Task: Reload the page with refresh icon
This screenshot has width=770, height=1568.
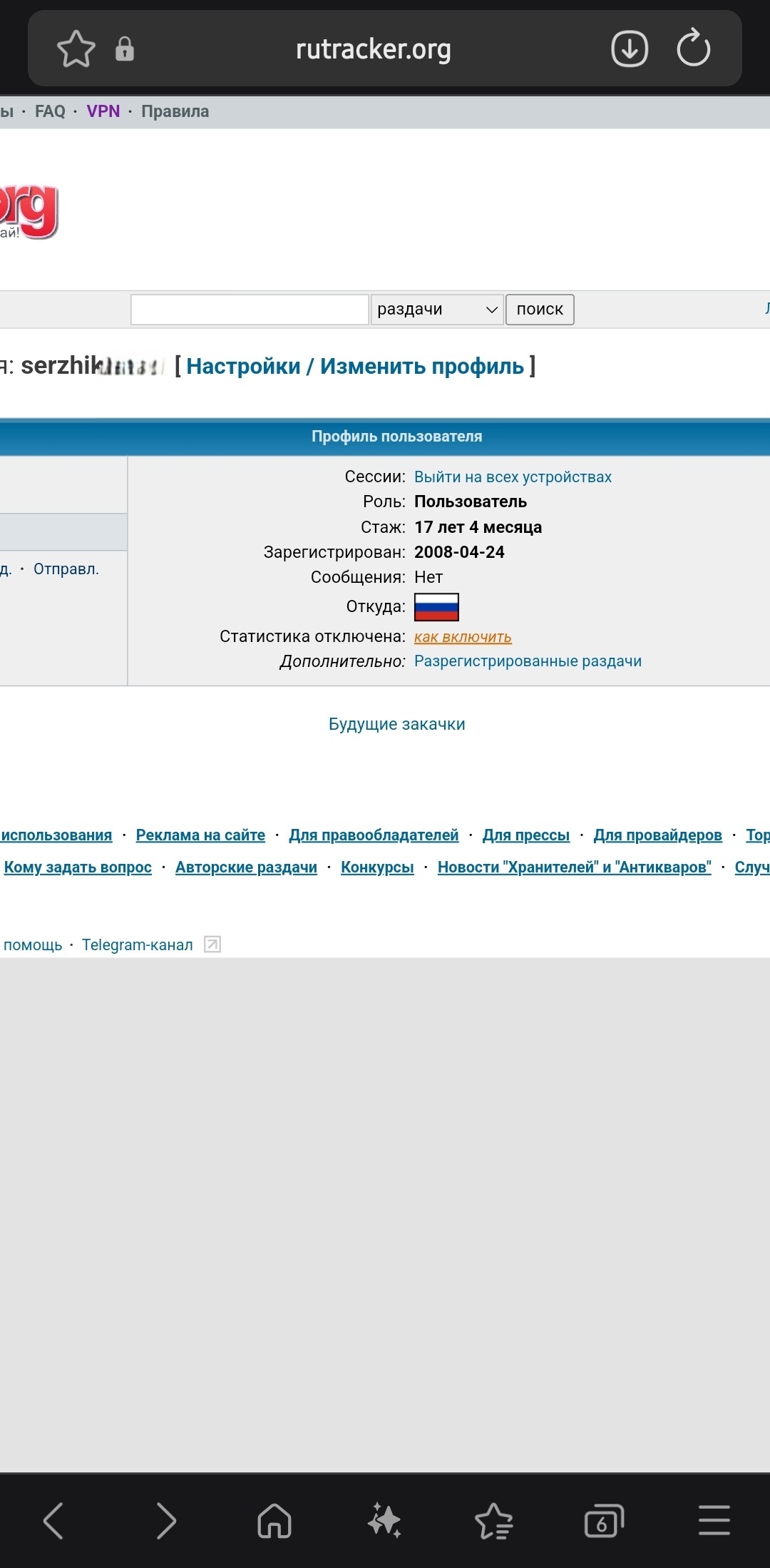Action: tap(693, 49)
